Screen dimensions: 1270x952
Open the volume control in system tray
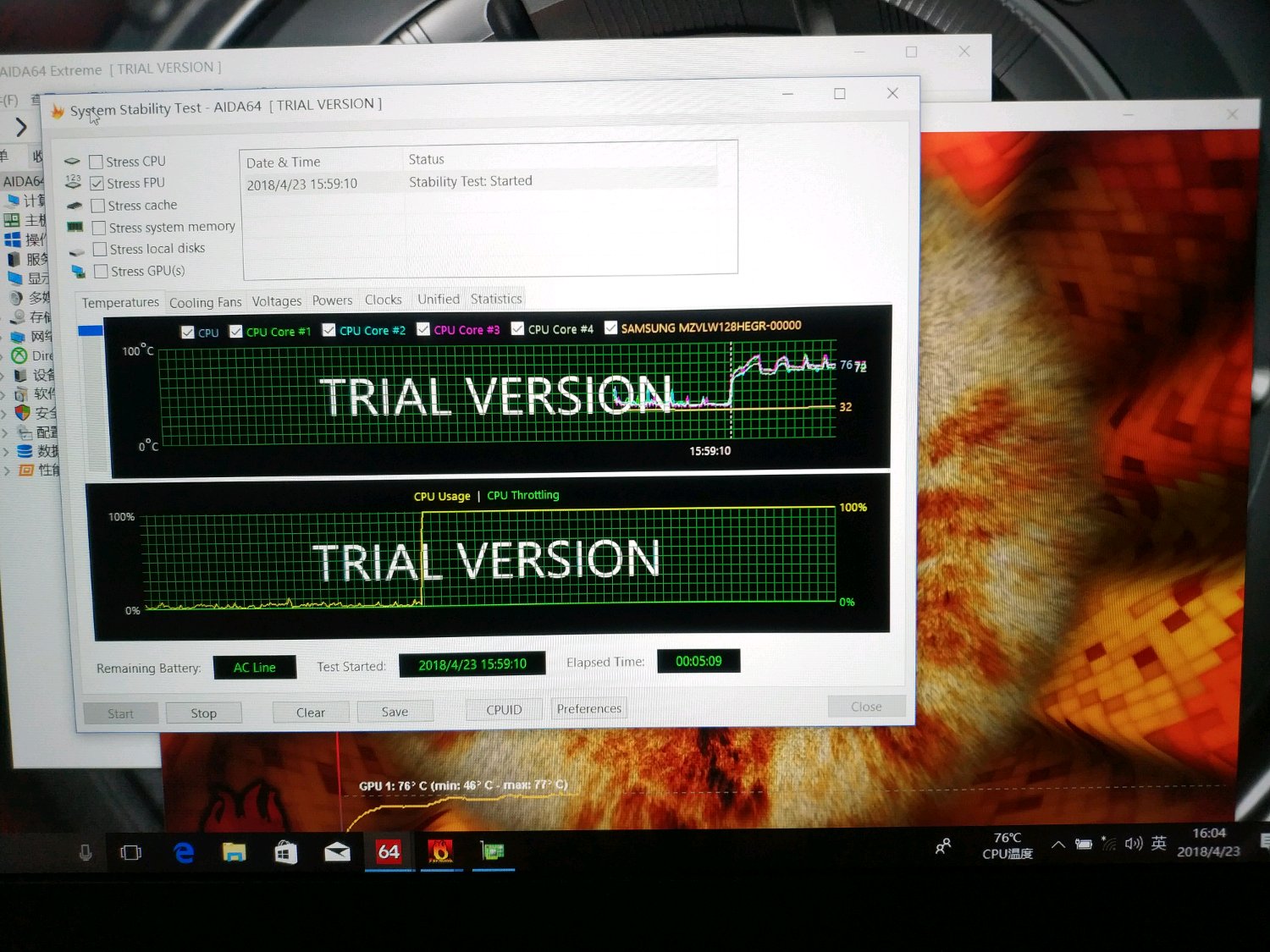[x=1134, y=843]
